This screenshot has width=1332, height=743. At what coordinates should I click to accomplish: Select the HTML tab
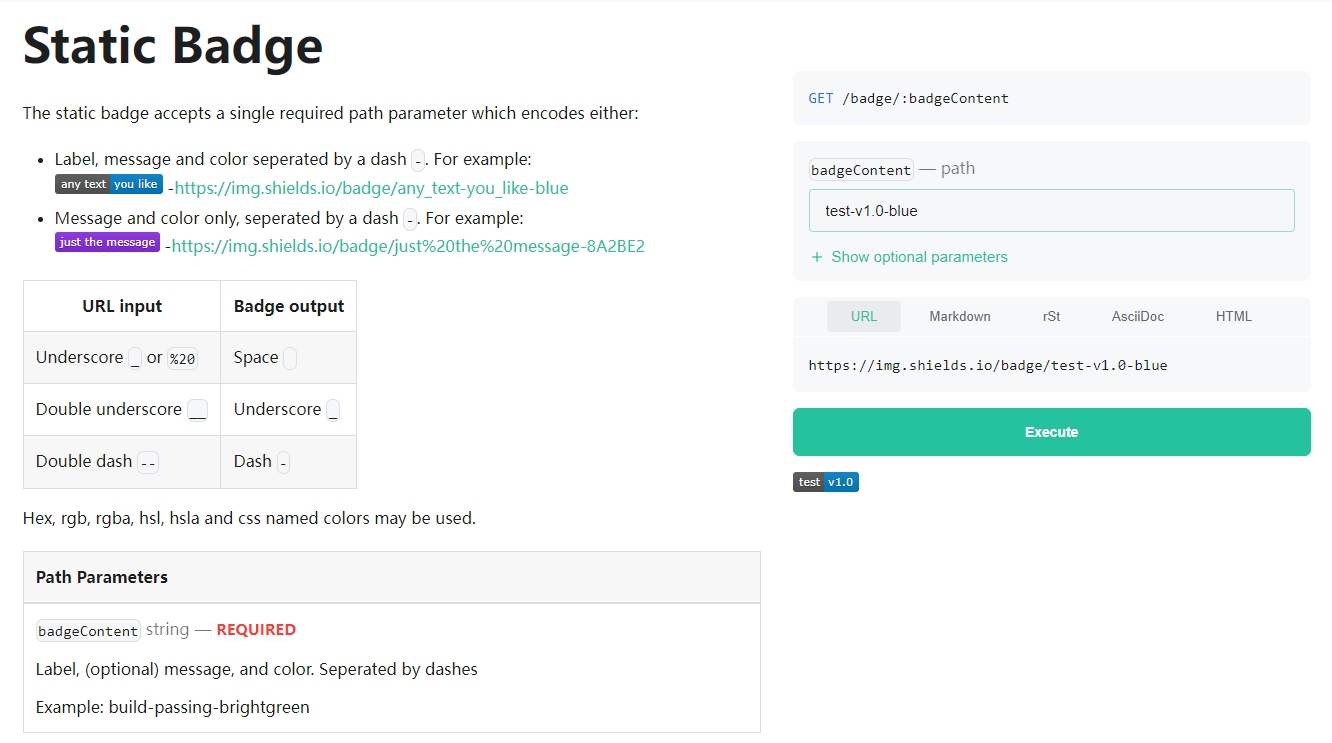(1233, 316)
